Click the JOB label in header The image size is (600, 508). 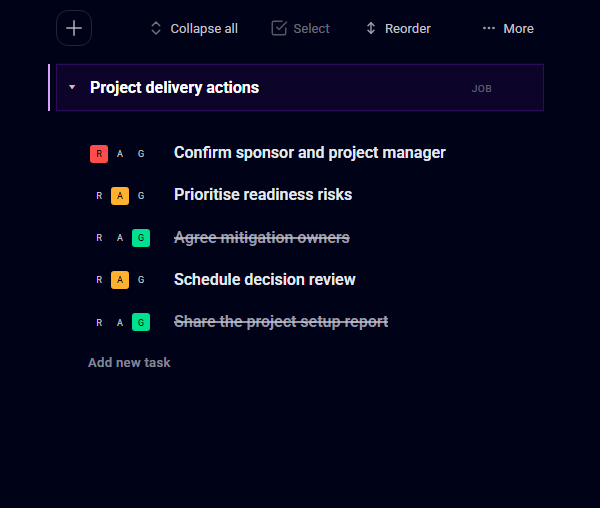tap(481, 89)
